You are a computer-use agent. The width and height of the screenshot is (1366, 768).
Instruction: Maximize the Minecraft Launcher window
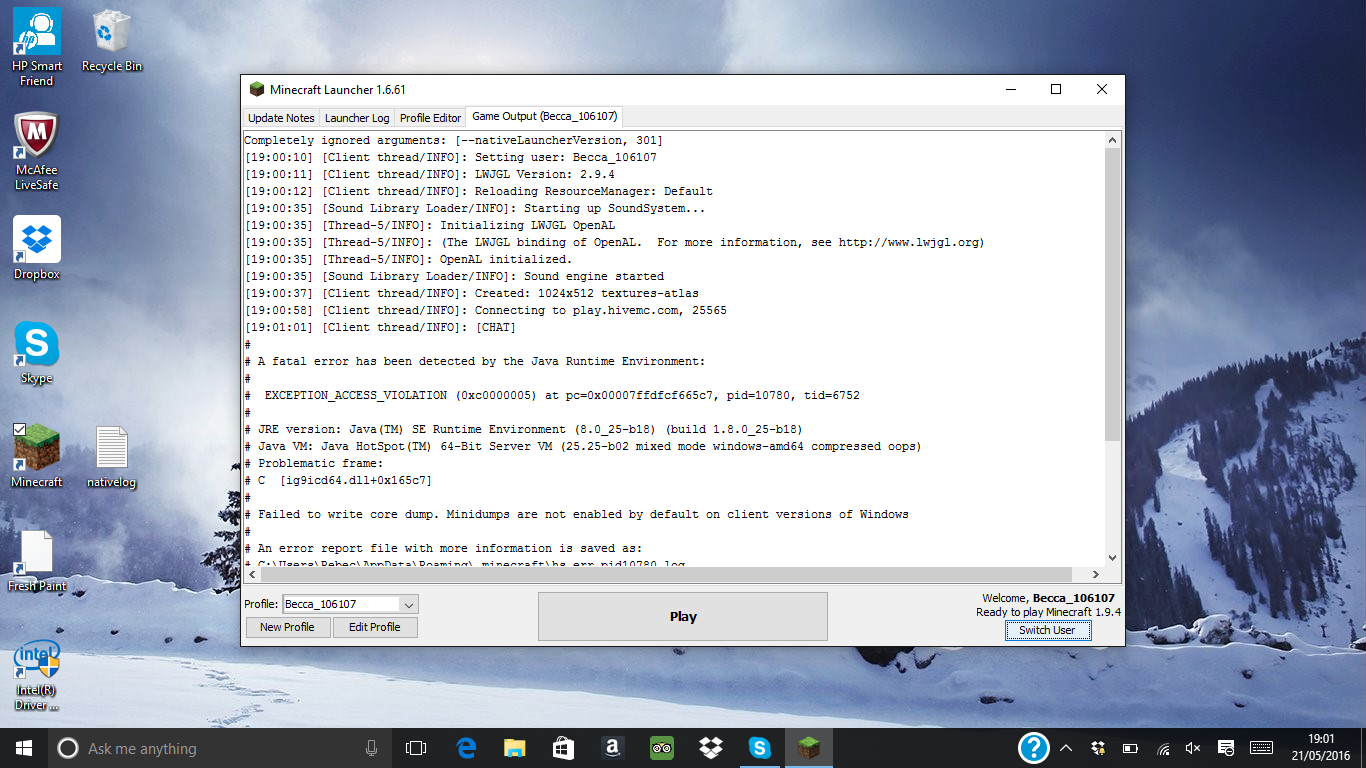(1055, 90)
